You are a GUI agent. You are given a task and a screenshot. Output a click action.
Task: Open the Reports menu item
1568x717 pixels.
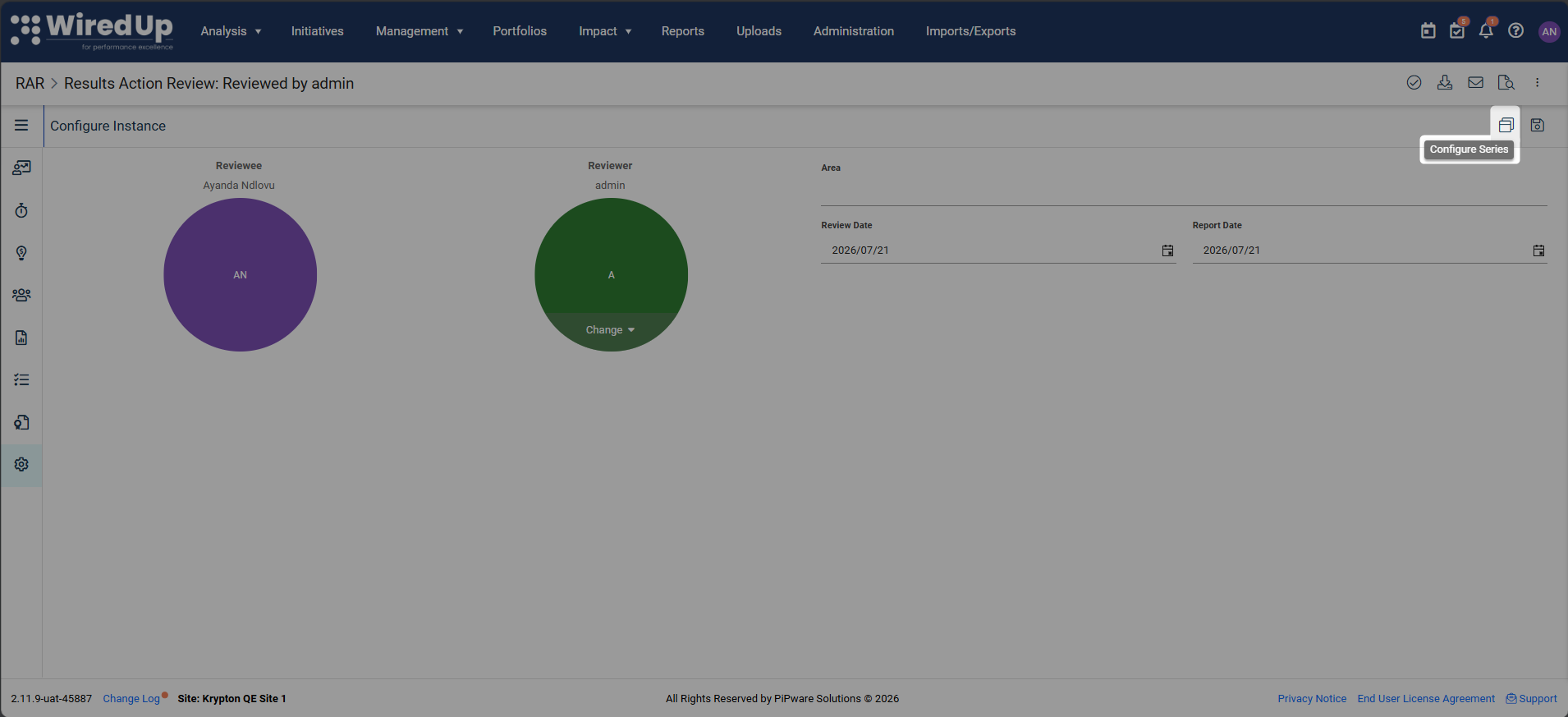coord(683,31)
